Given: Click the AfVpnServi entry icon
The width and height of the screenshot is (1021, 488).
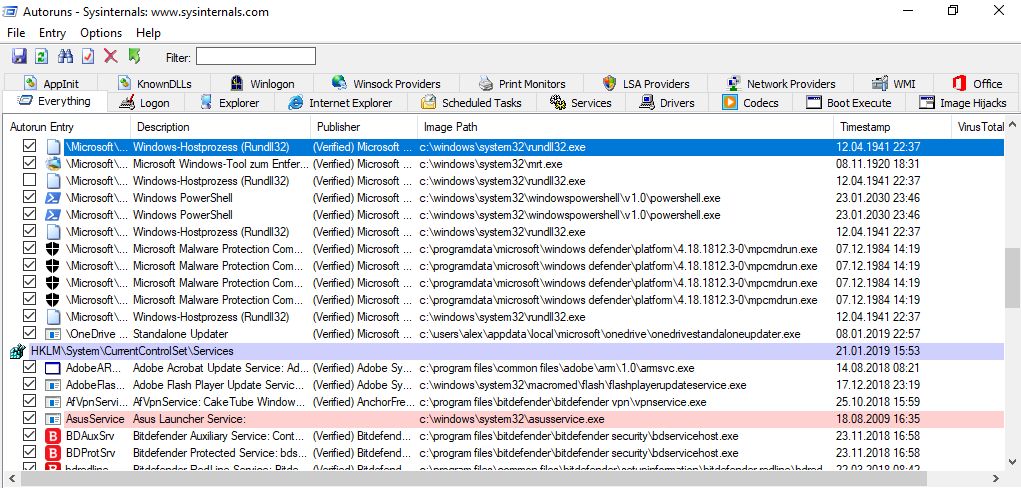Looking at the screenshot, I should 53,402.
